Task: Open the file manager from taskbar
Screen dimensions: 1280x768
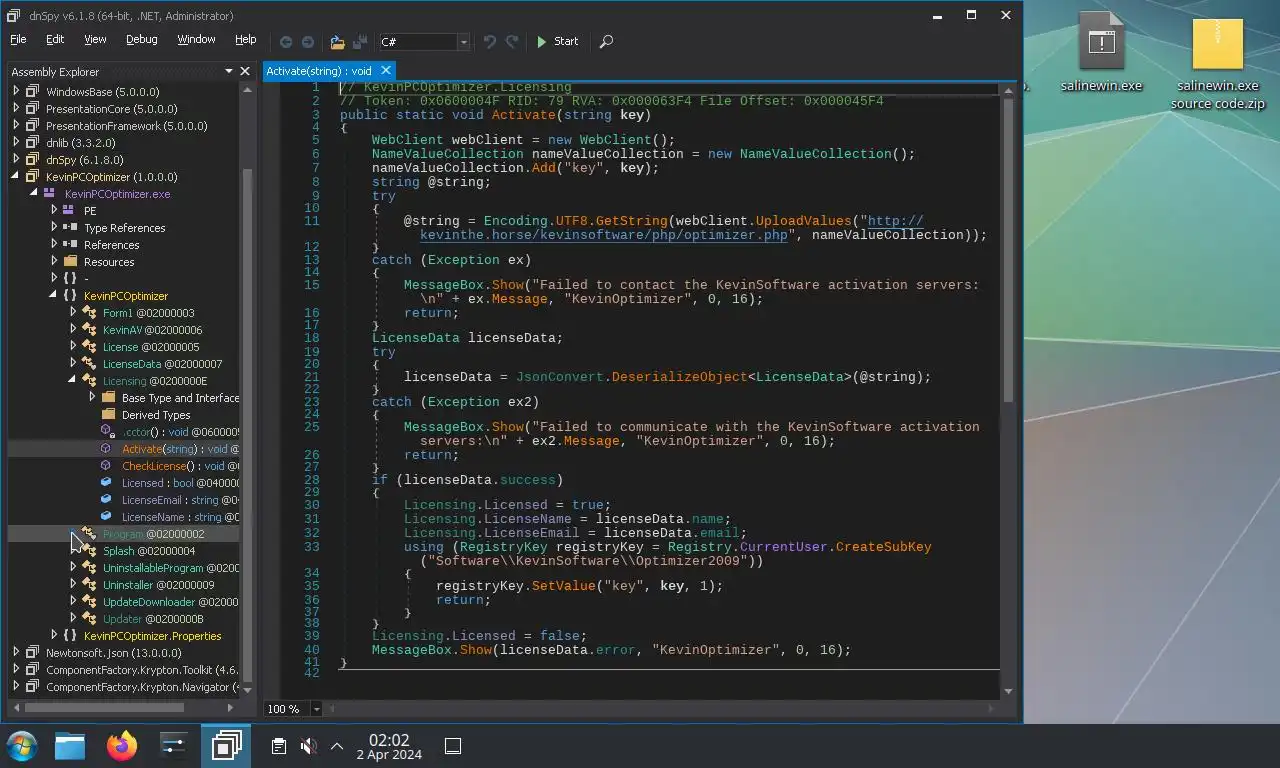Action: click(70, 745)
